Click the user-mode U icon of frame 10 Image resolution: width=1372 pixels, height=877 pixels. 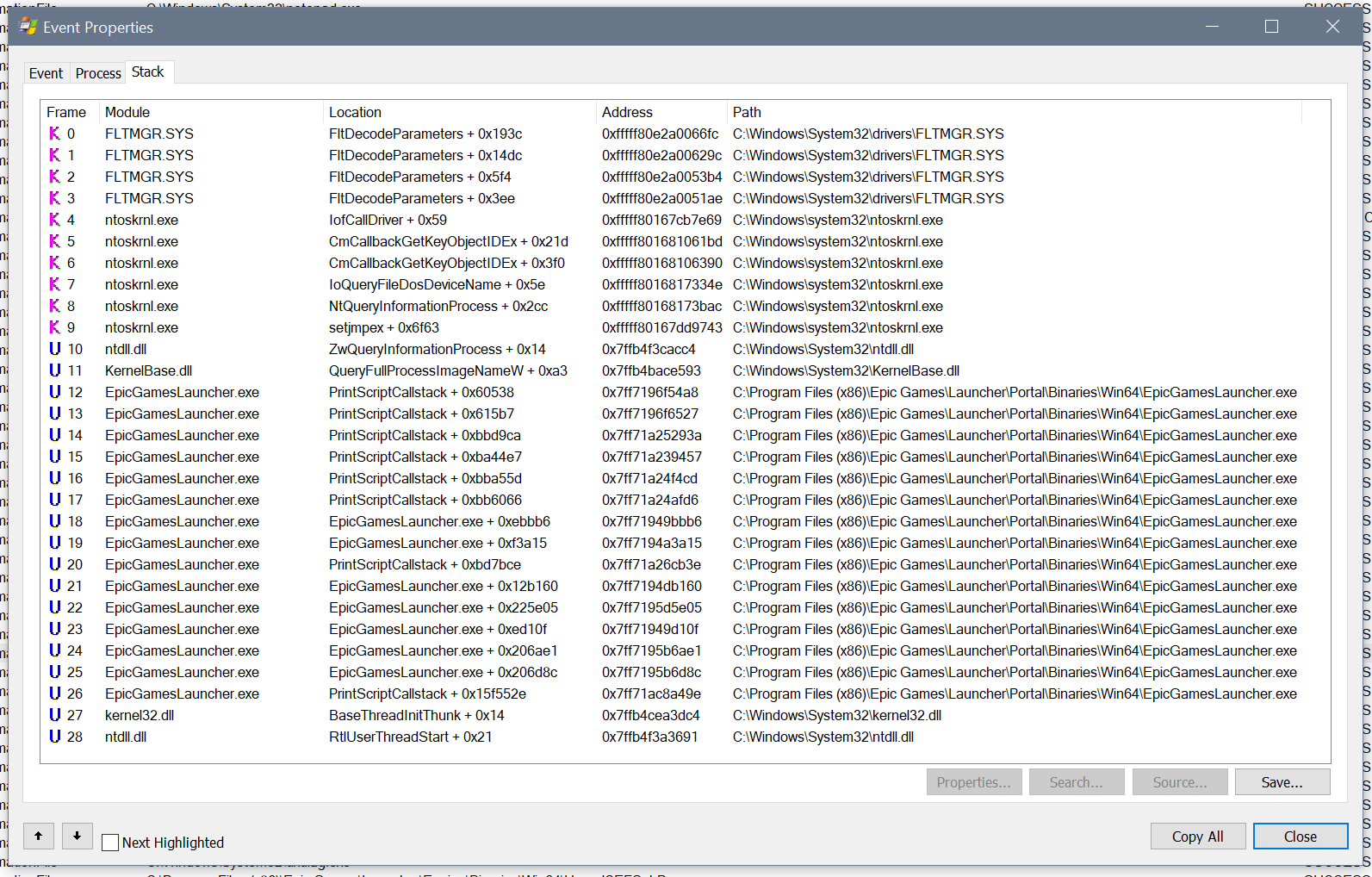(x=54, y=349)
